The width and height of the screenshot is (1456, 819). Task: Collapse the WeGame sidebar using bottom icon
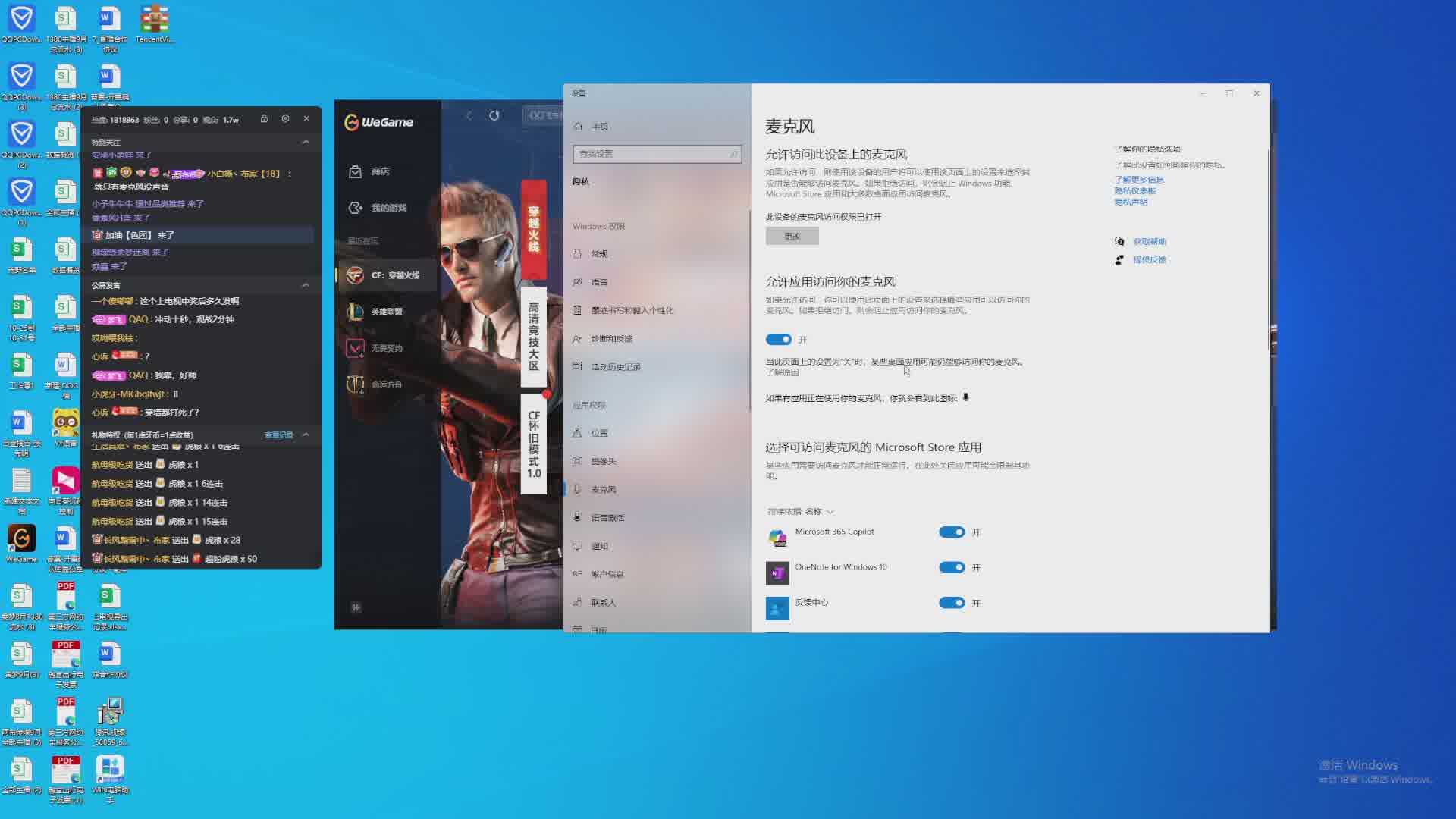(356, 607)
